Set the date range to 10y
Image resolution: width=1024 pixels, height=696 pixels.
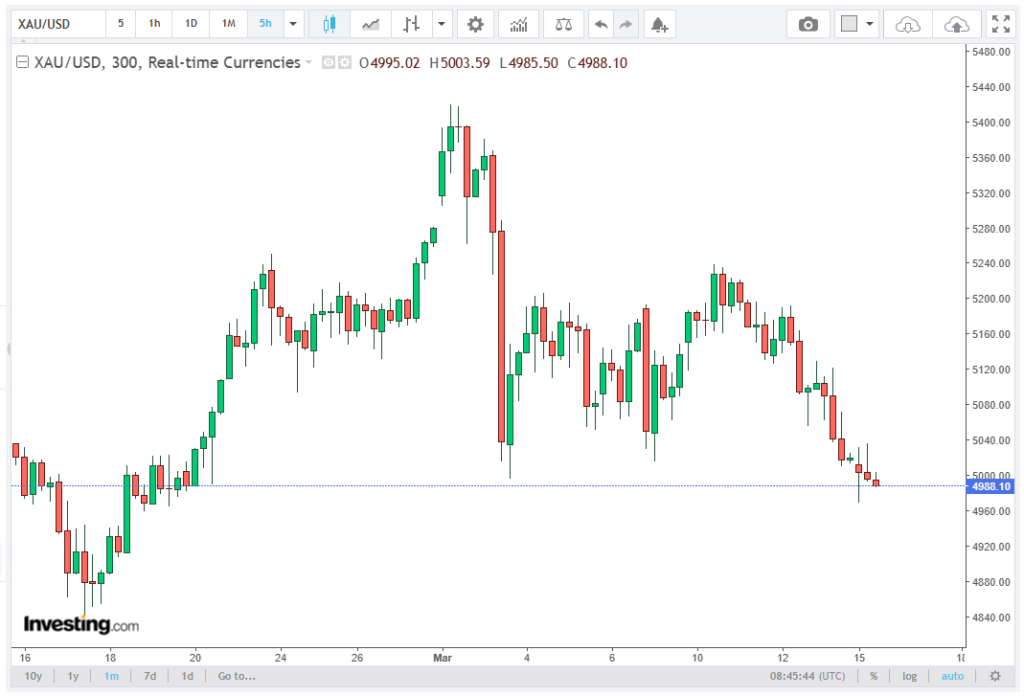click(33, 676)
